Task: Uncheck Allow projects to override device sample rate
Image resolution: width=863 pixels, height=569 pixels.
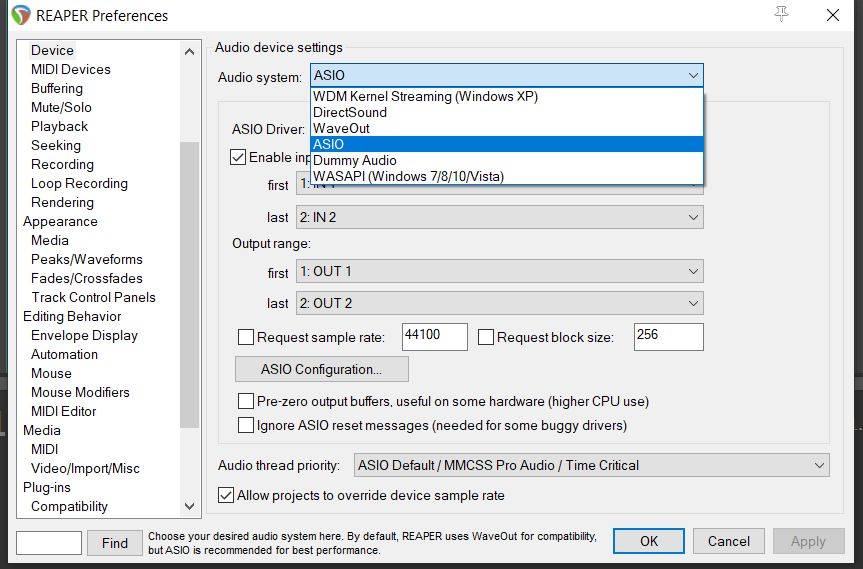Action: pyautogui.click(x=226, y=495)
